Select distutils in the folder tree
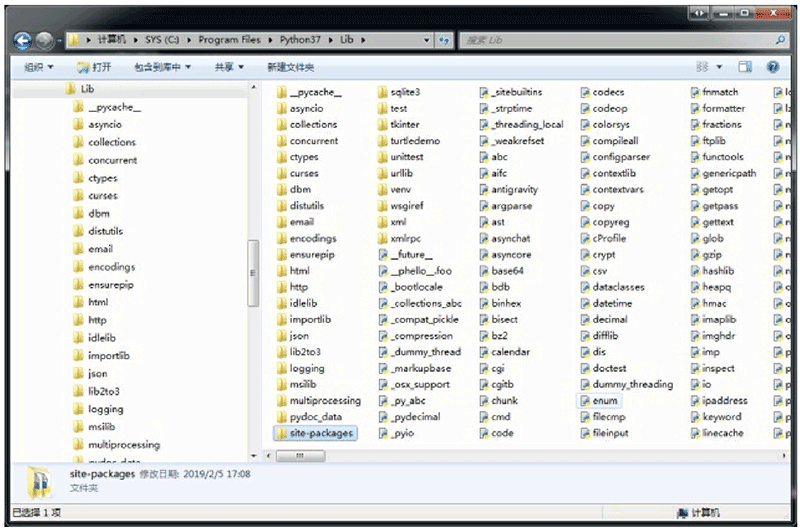 pyautogui.click(x=106, y=231)
